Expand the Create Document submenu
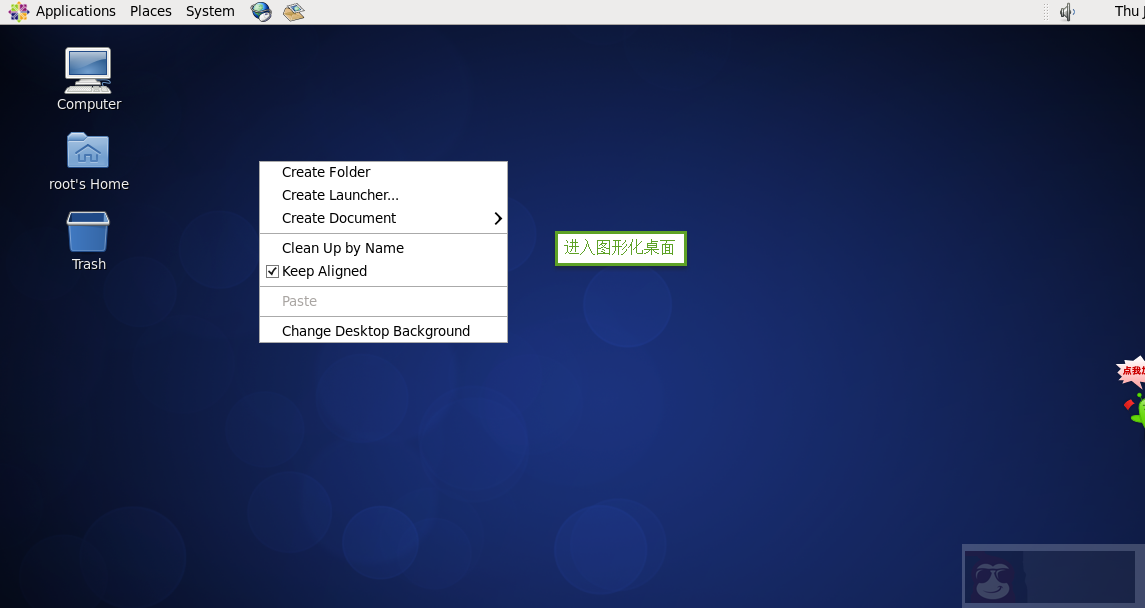The height and width of the screenshot is (608, 1145). (340, 217)
